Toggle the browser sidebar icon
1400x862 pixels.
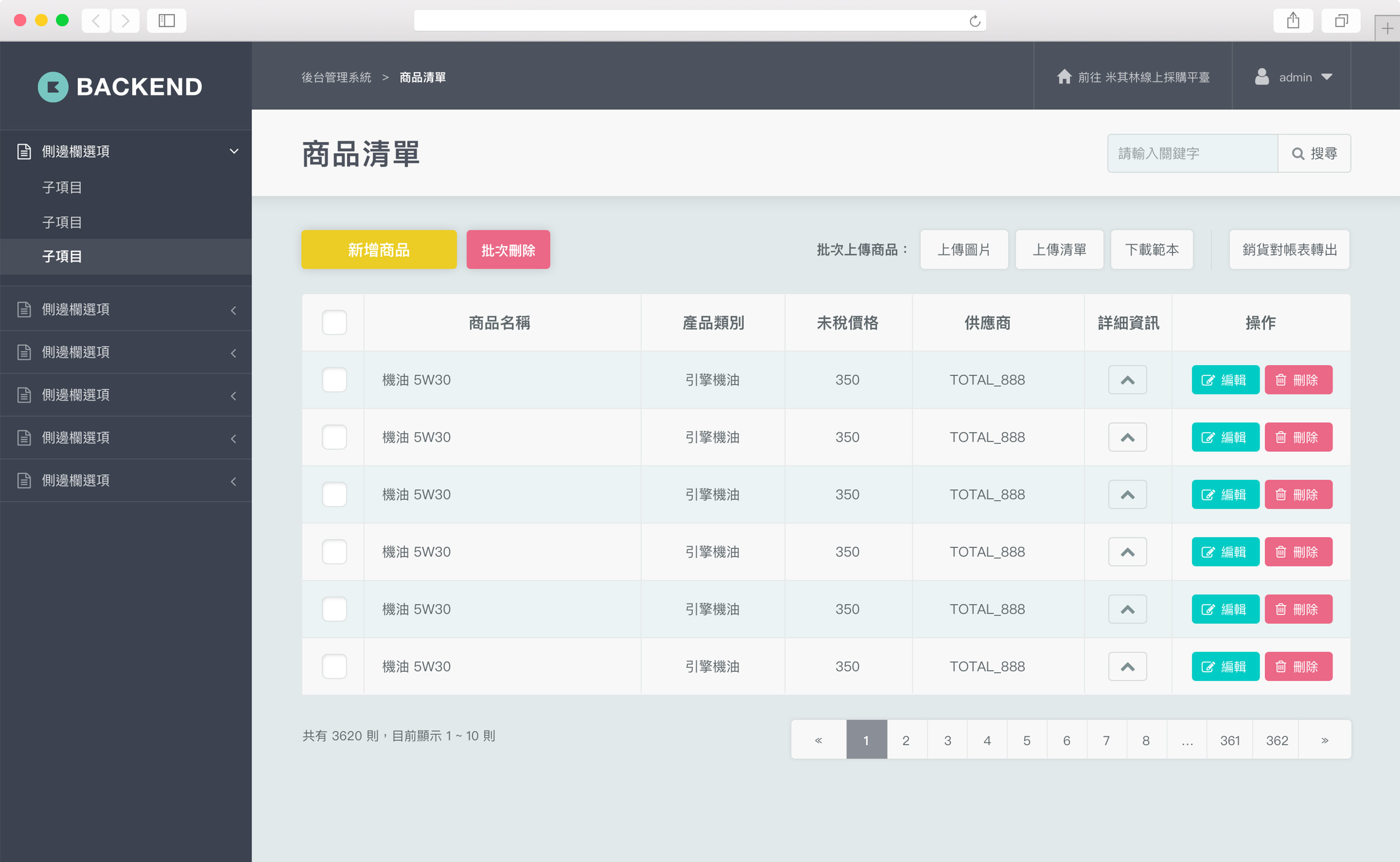pyautogui.click(x=166, y=21)
